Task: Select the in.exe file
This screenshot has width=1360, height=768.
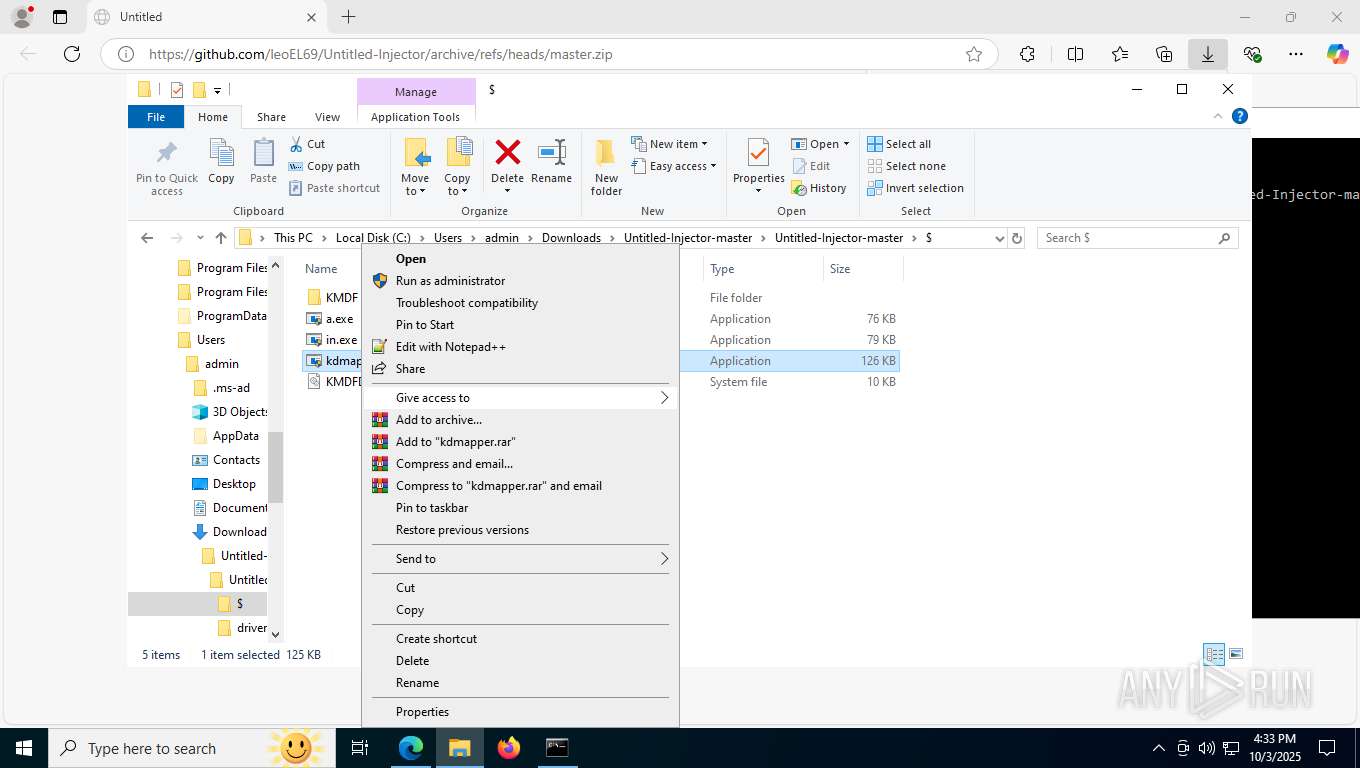Action: pyautogui.click(x=341, y=340)
